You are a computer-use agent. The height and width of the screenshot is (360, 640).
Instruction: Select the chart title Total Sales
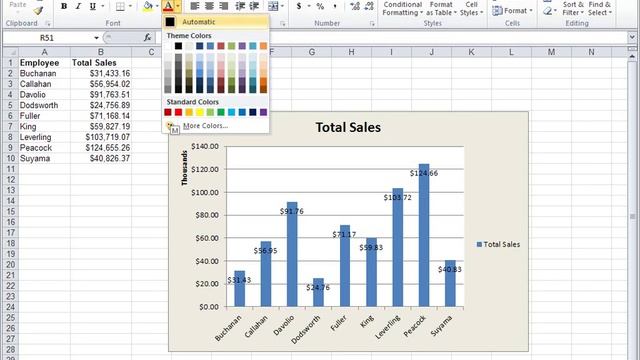coord(348,127)
